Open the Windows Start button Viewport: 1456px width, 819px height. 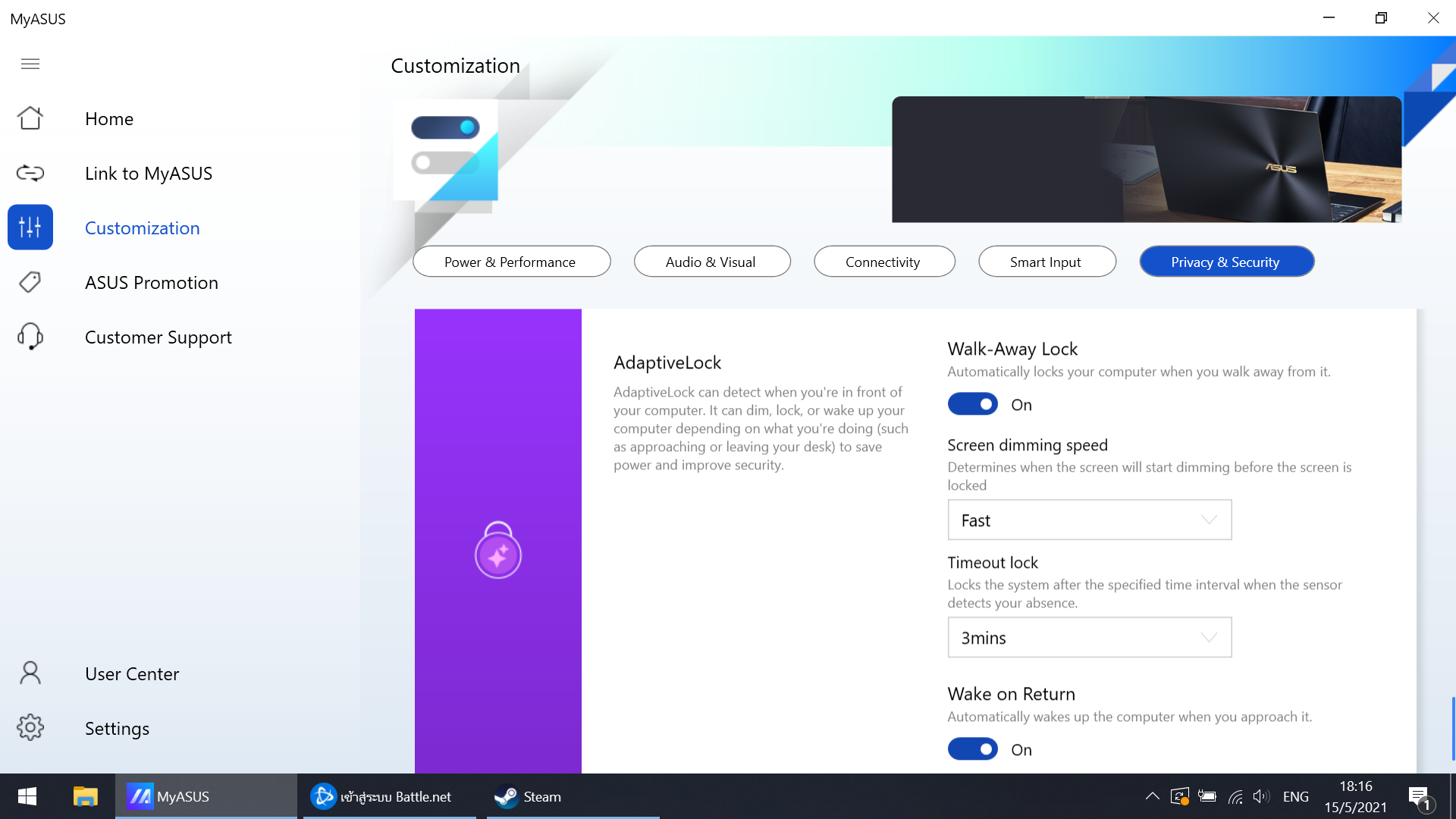click(x=27, y=796)
